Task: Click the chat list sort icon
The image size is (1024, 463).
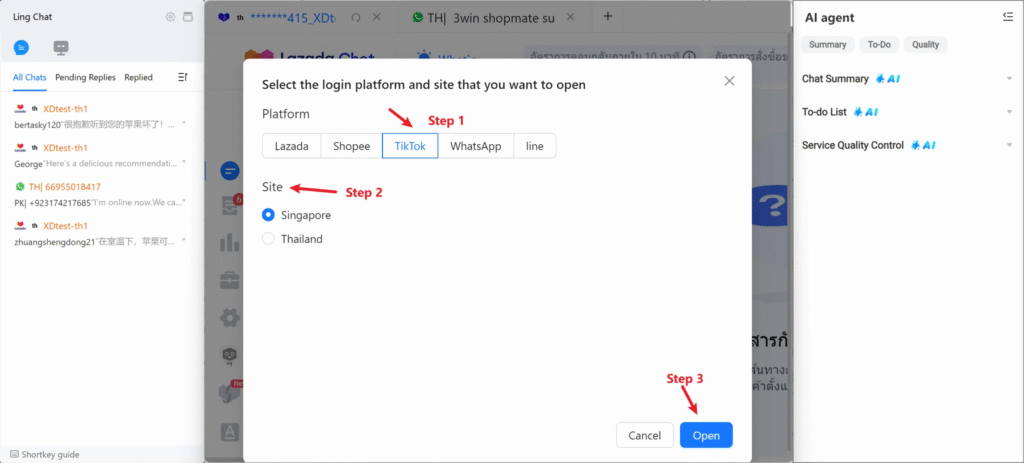Action: click(x=182, y=77)
